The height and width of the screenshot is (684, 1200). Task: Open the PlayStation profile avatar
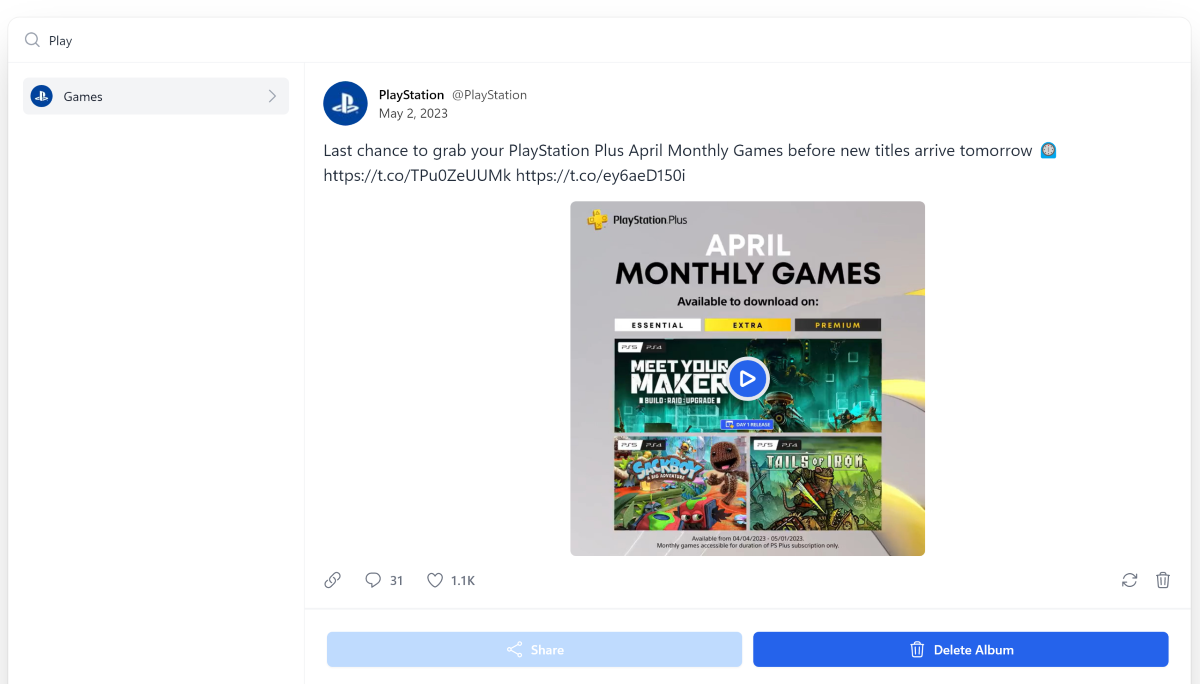tap(346, 103)
